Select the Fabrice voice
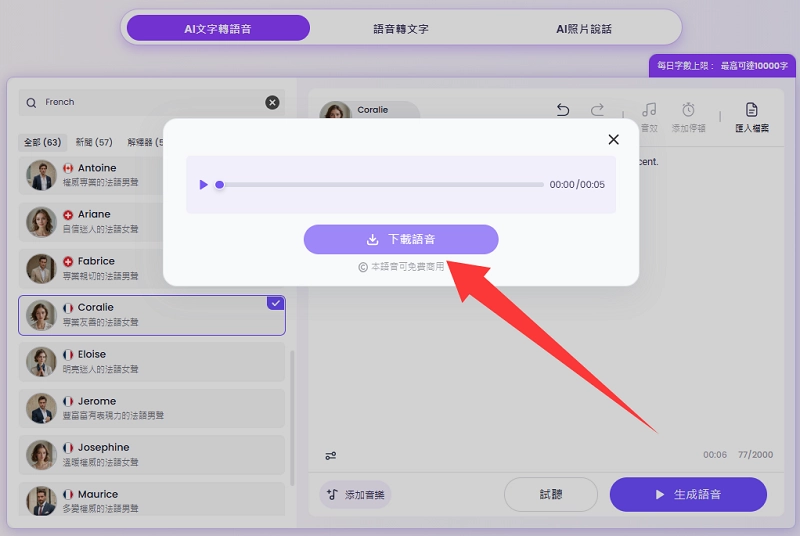The image size is (800, 536). [91, 268]
